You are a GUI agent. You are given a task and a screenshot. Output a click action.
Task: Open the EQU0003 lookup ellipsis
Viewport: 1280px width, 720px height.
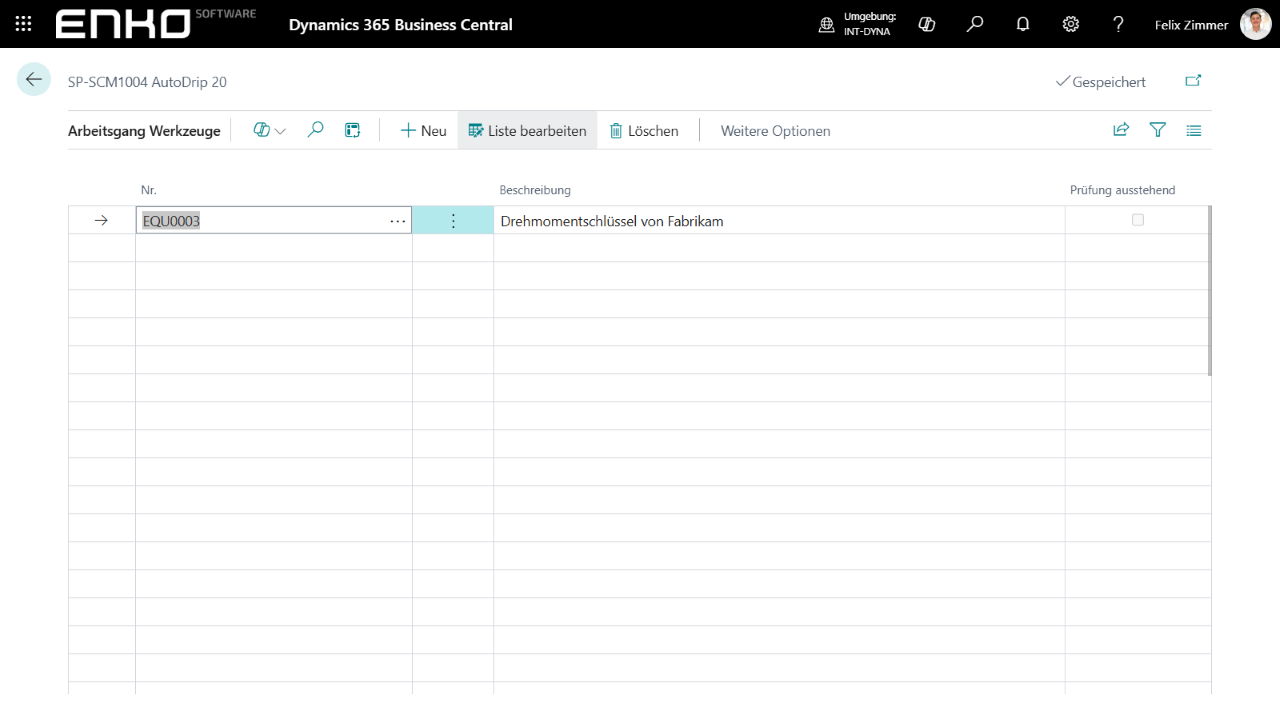(397, 220)
